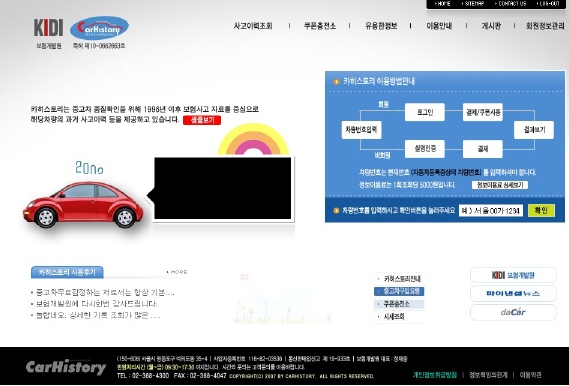This screenshot has width=569, height=386.
Task: Click the LOGOUT link in the top bar
Action: pos(548,4)
